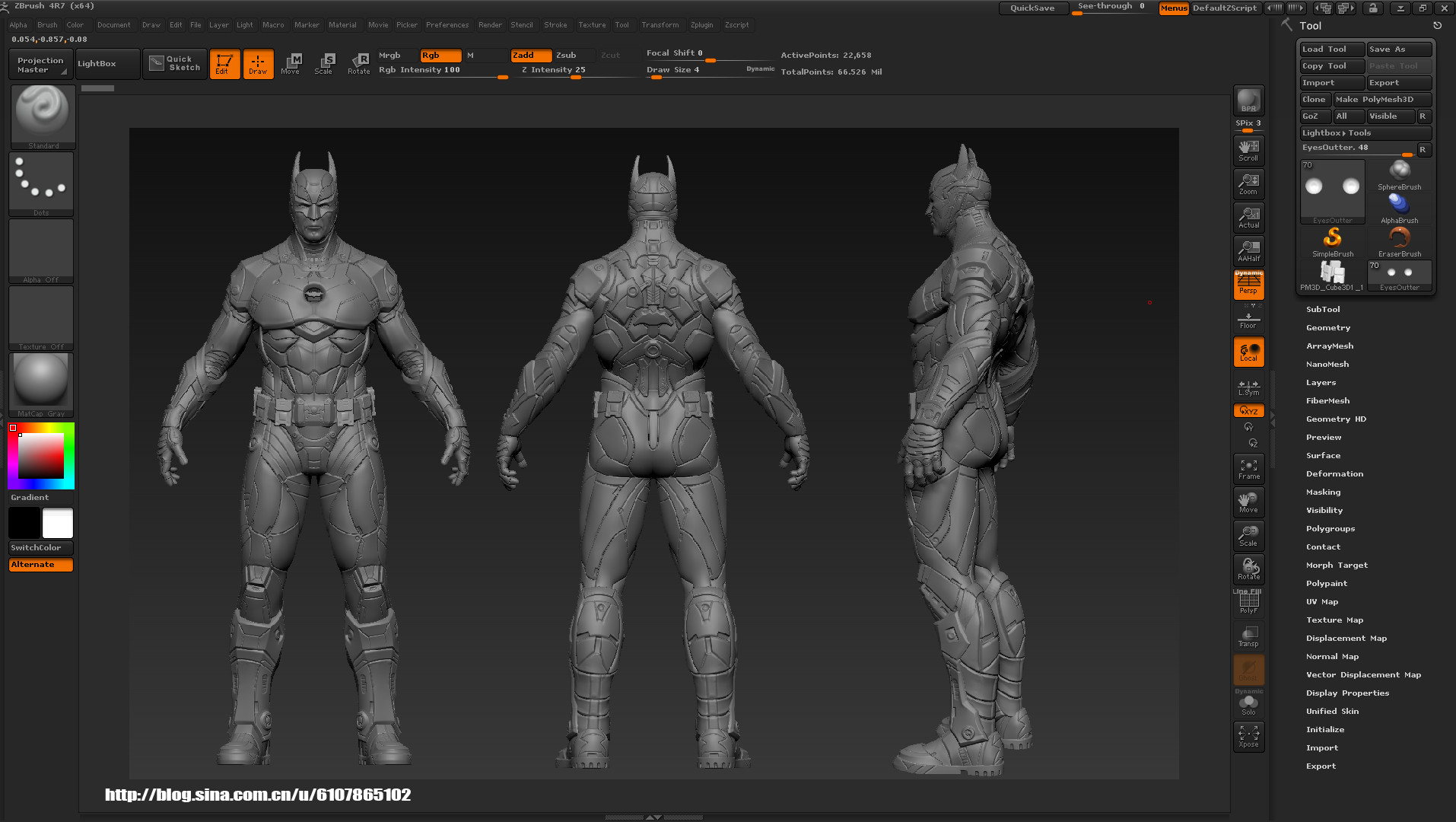The height and width of the screenshot is (822, 1456).
Task: Click the Actual size icon
Action: point(1248,218)
